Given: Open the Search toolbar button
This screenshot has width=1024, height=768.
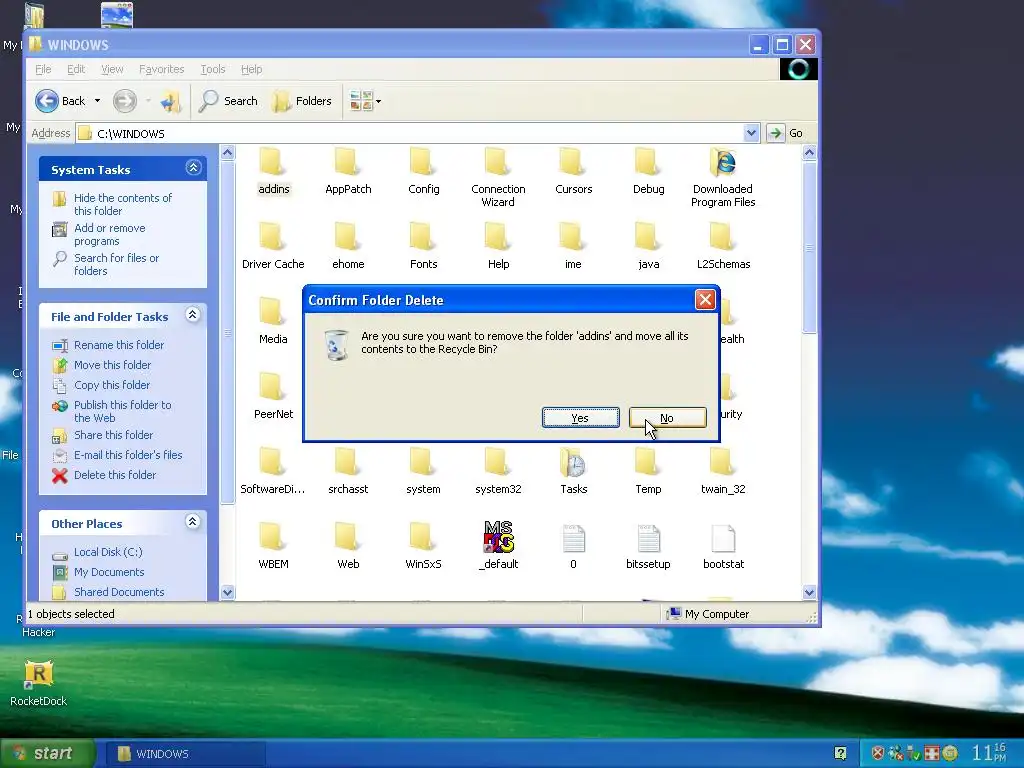Looking at the screenshot, I should [x=229, y=101].
